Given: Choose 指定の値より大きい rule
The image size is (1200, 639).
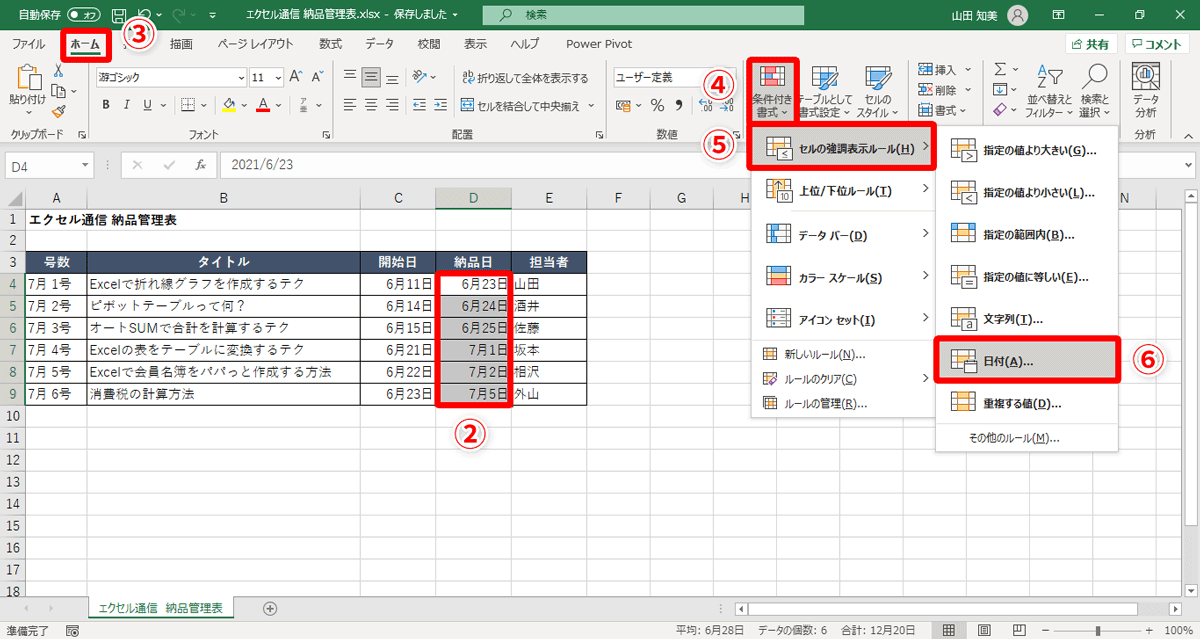Looking at the screenshot, I should point(1027,150).
